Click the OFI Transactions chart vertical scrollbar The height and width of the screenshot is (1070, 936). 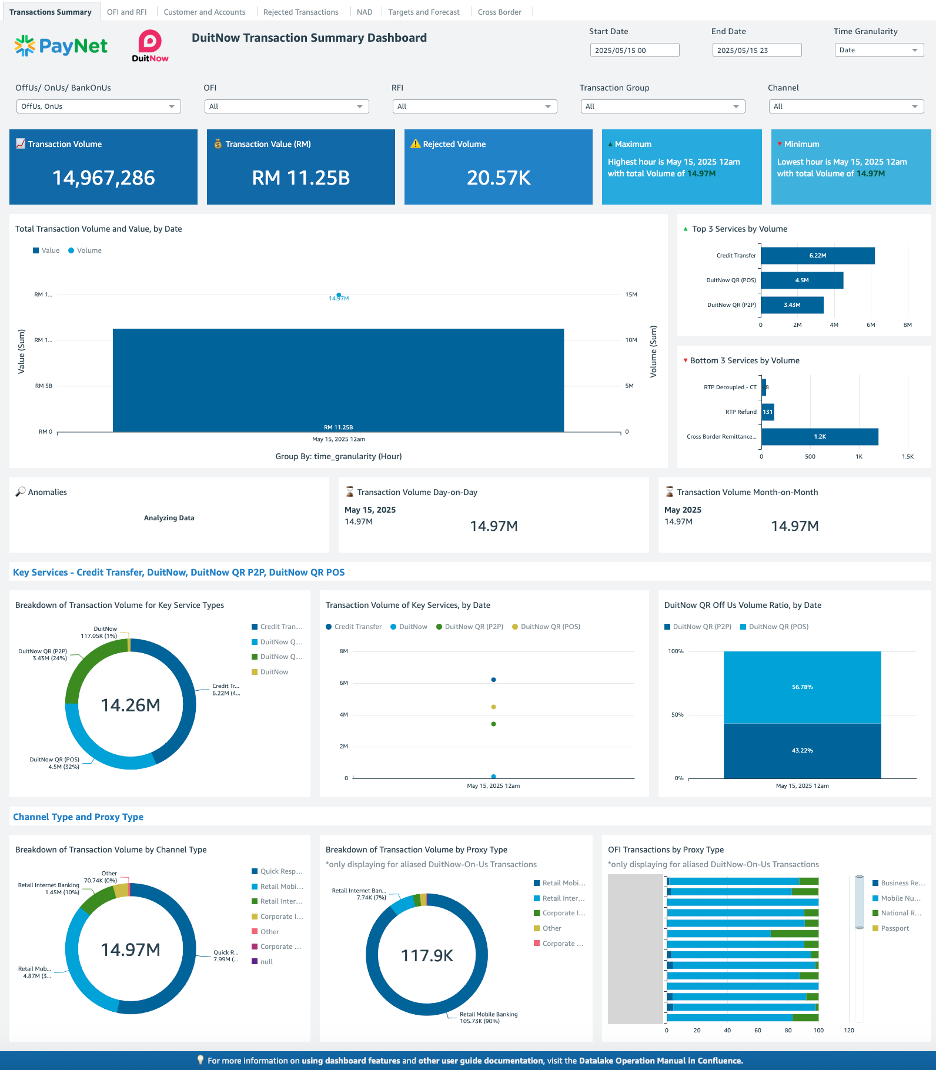[x=857, y=905]
